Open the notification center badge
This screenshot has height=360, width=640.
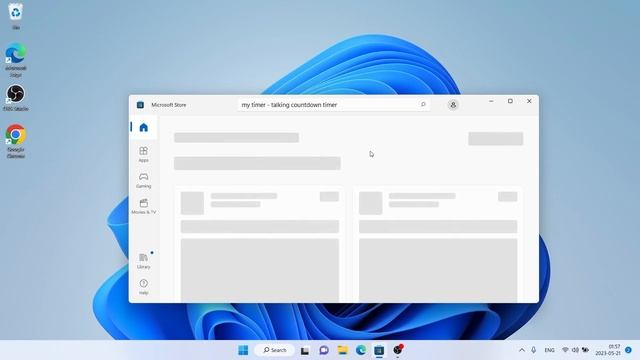[629, 350]
